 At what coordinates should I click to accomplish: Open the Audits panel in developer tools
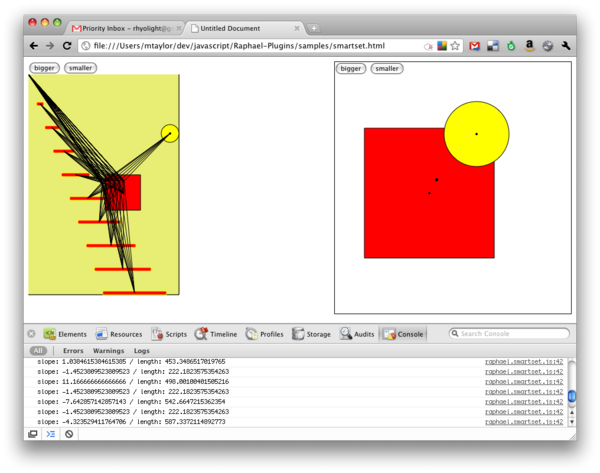pos(357,334)
